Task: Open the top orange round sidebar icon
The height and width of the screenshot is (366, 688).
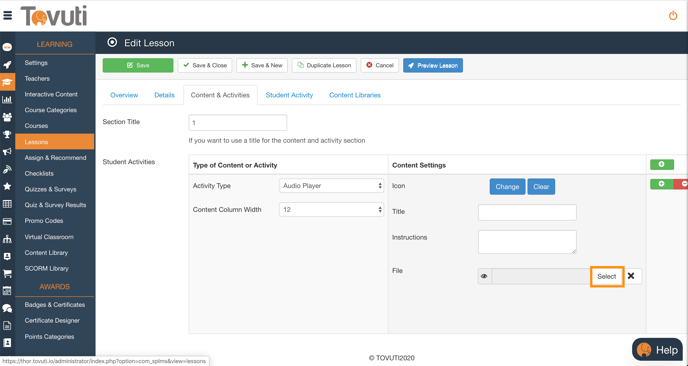Action: [7, 47]
